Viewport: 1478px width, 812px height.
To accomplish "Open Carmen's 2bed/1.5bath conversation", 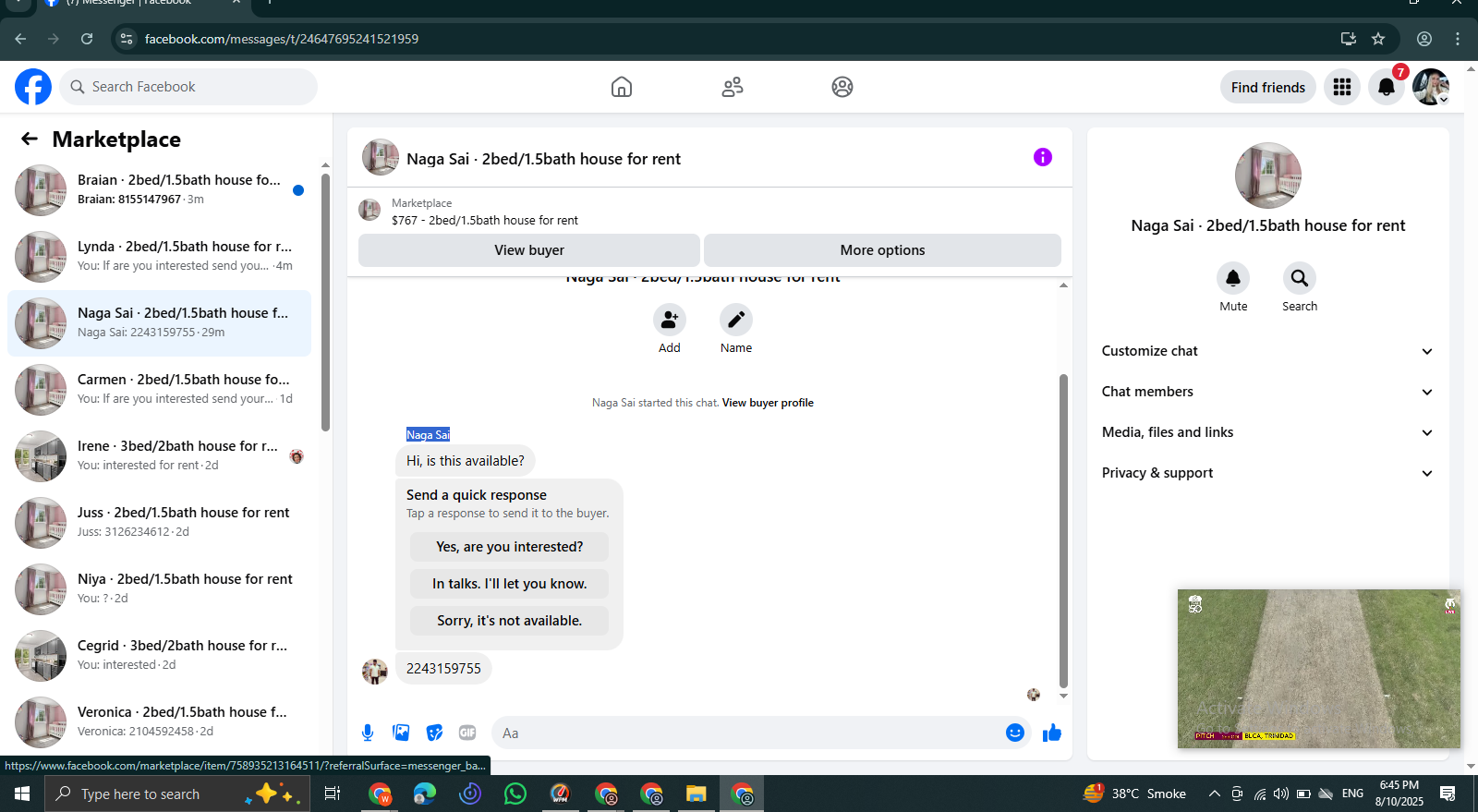I will [159, 390].
